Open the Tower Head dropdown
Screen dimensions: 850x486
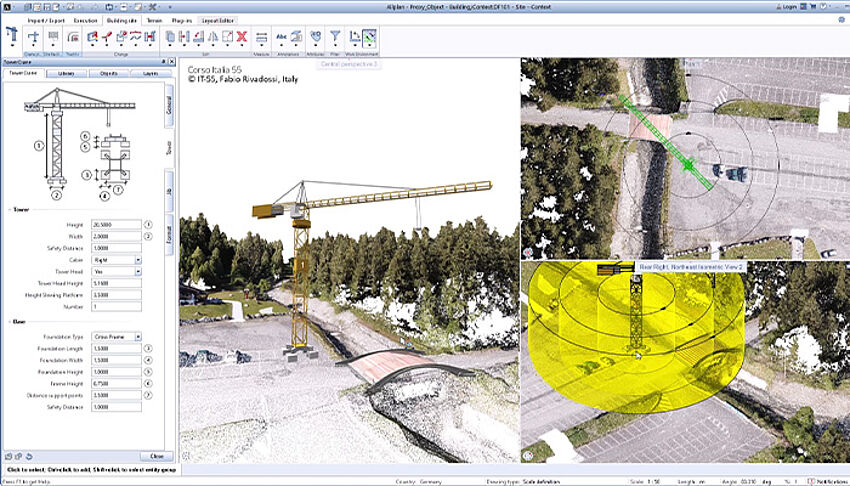click(x=138, y=271)
